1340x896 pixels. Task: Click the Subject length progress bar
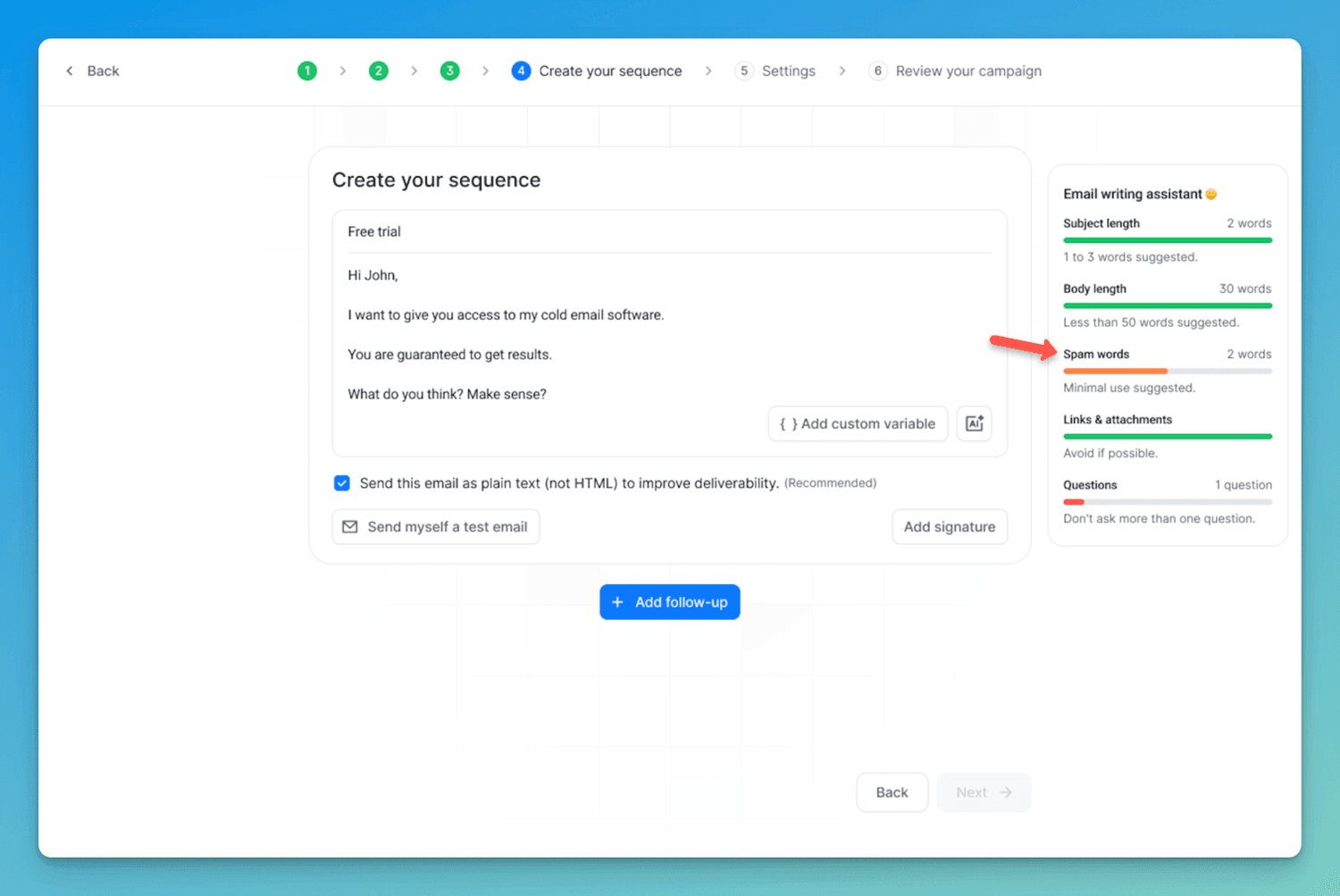[1168, 240]
